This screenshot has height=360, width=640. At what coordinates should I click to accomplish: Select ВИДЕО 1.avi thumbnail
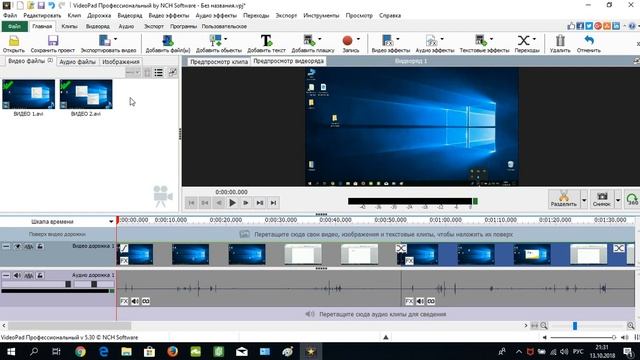(x=28, y=94)
